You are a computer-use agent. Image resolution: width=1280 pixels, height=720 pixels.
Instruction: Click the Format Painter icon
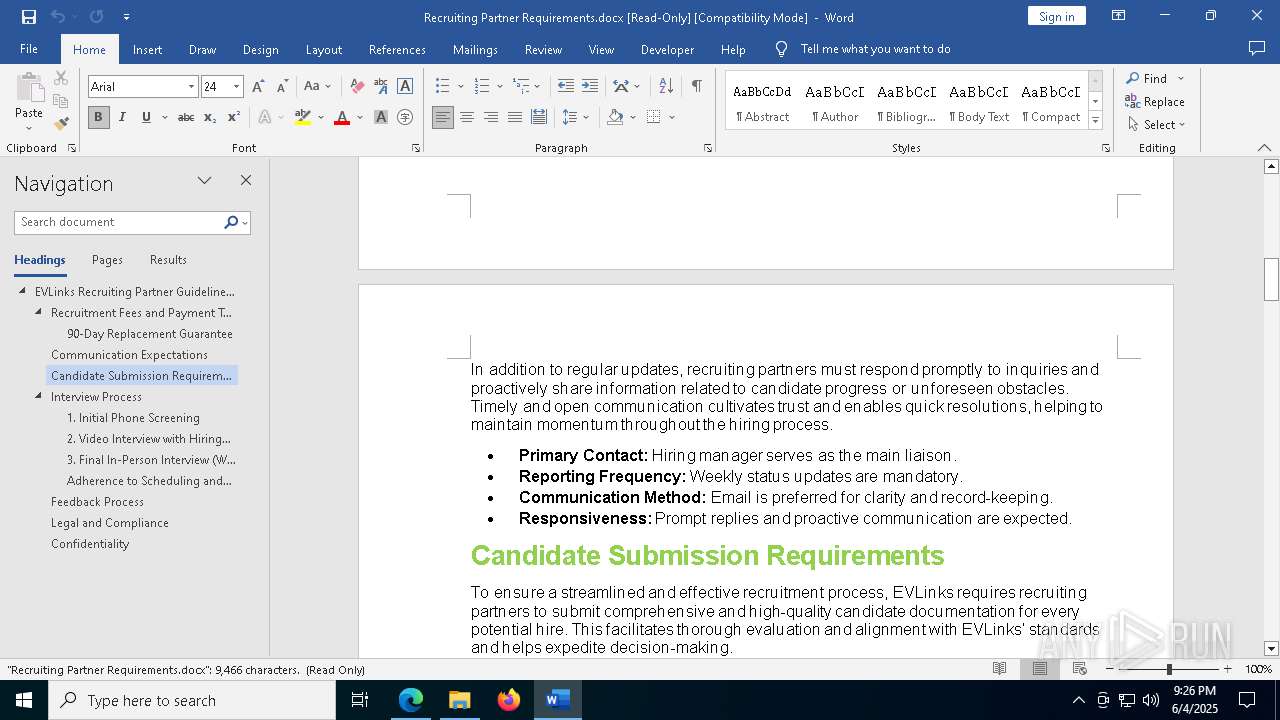point(61,124)
